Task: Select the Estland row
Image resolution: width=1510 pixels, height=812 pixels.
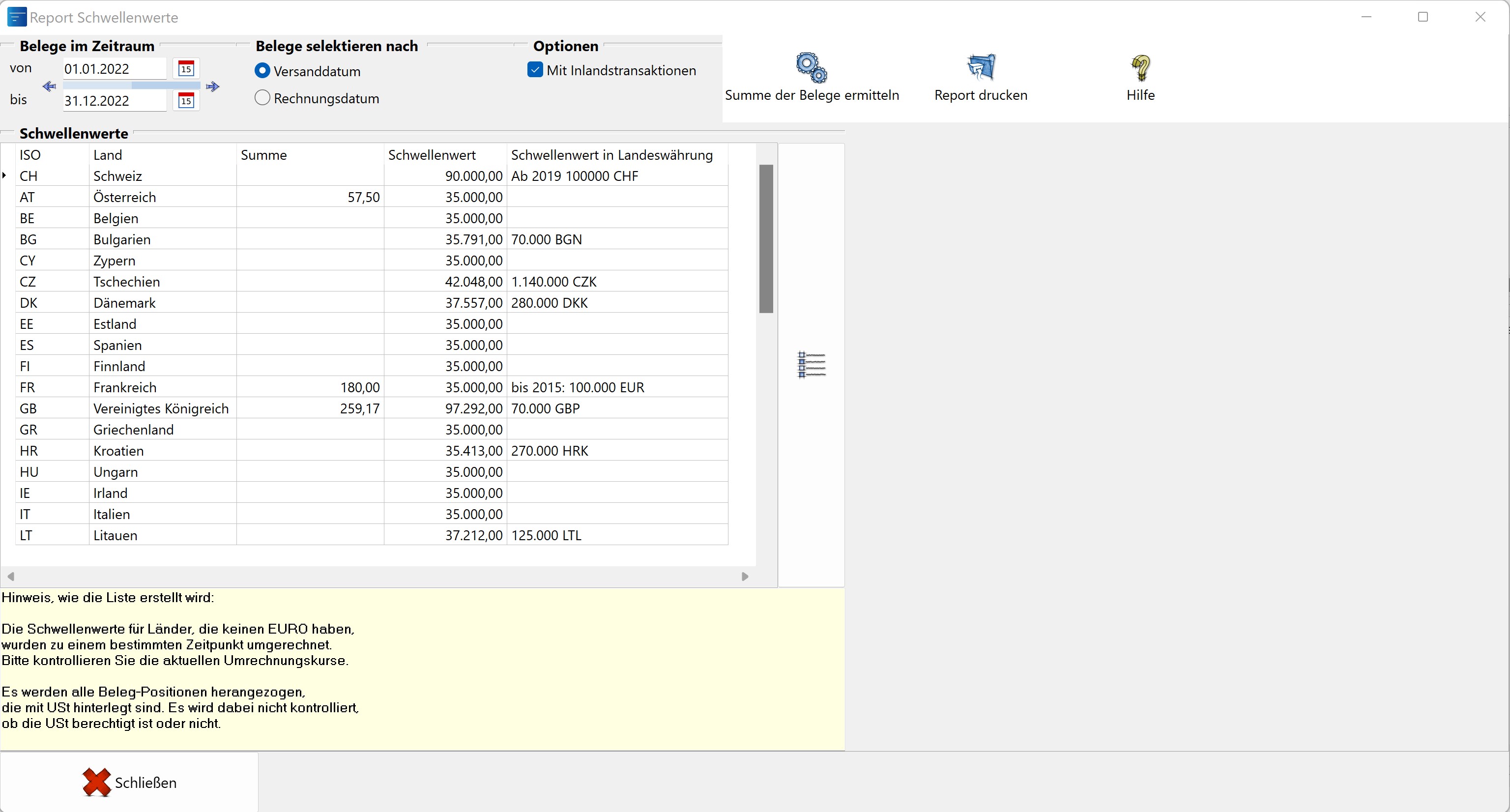Action: [372, 323]
